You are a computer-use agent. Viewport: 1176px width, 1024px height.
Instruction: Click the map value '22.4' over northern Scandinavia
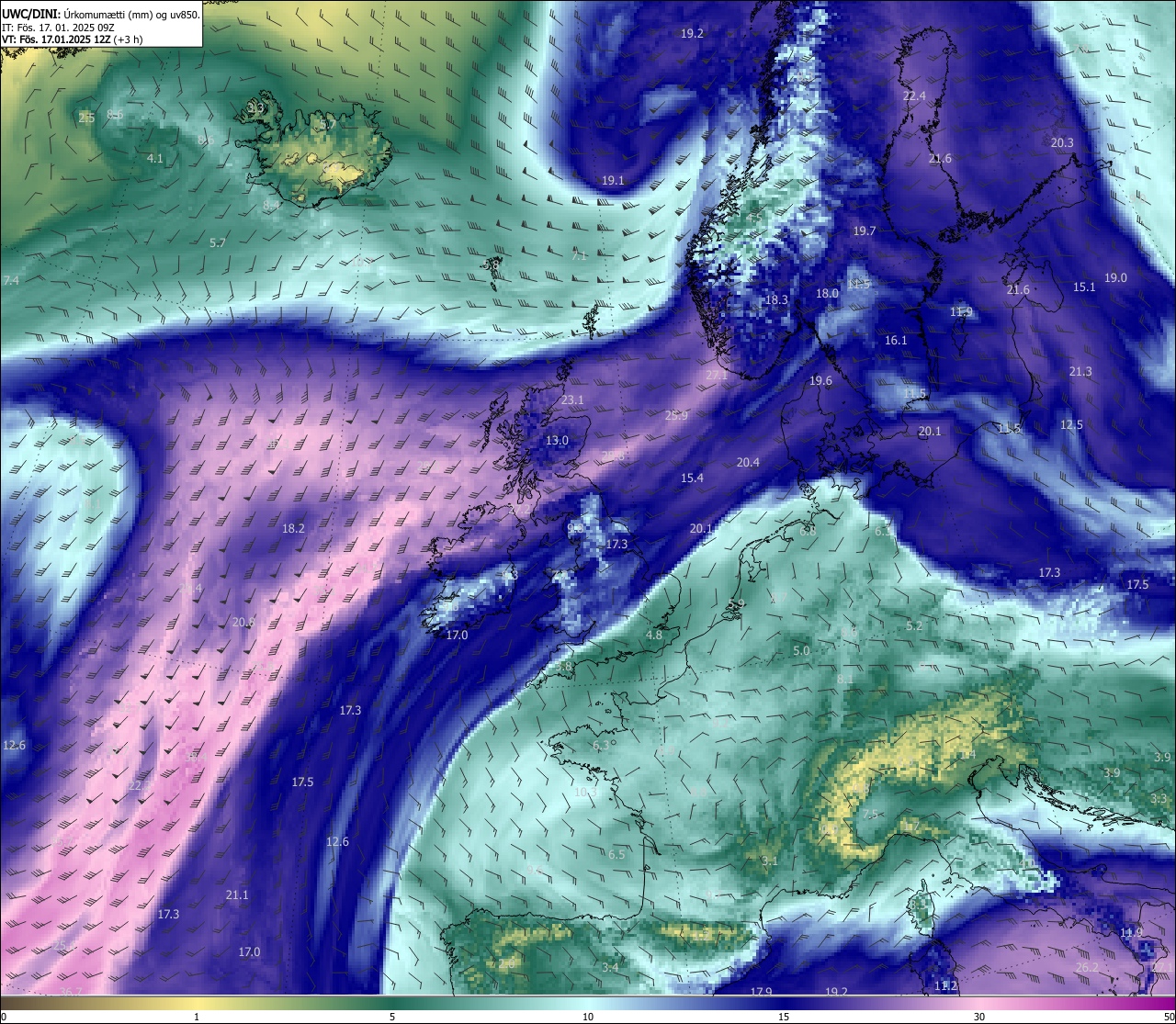[x=914, y=96]
